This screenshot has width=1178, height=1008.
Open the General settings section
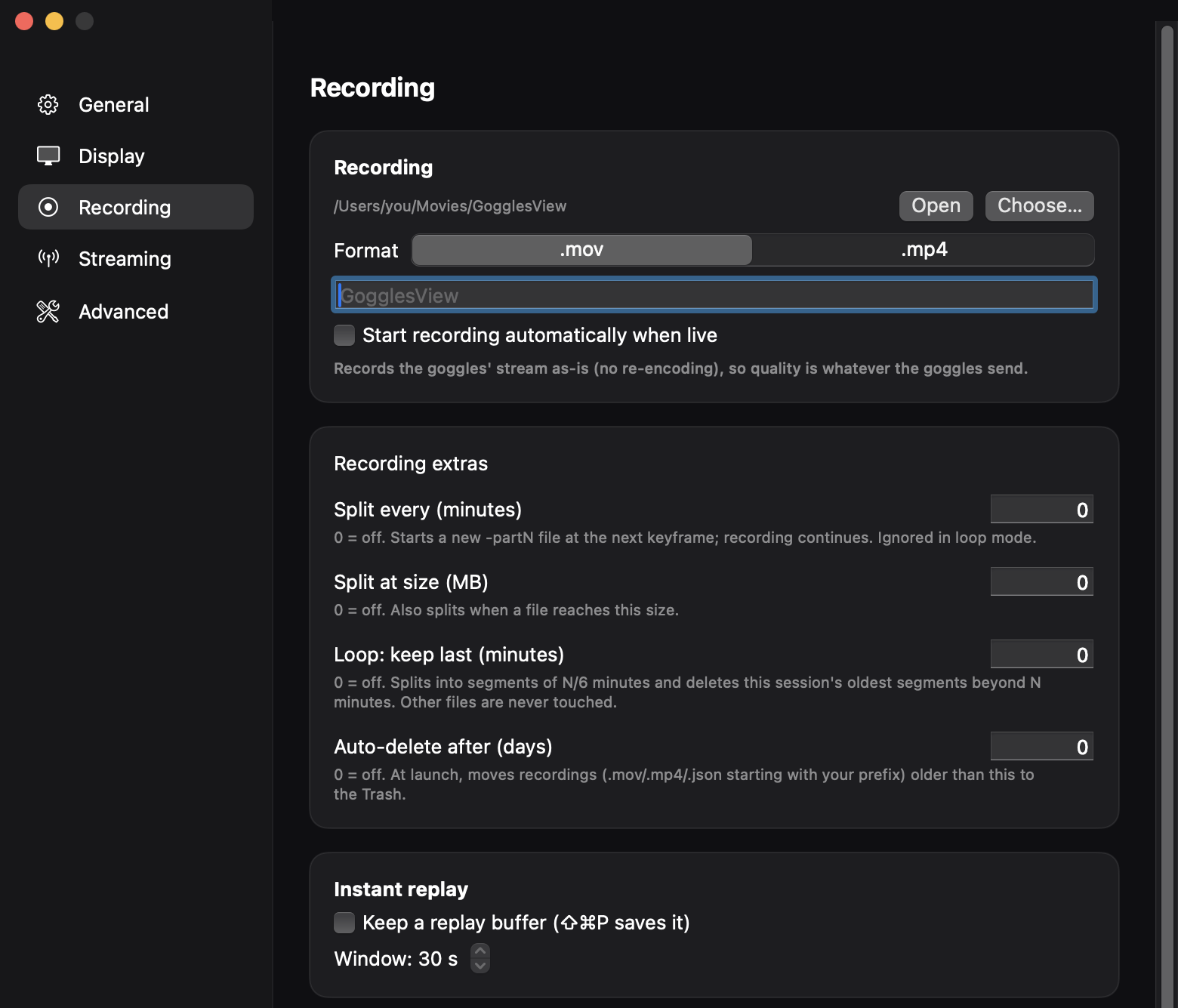136,105
